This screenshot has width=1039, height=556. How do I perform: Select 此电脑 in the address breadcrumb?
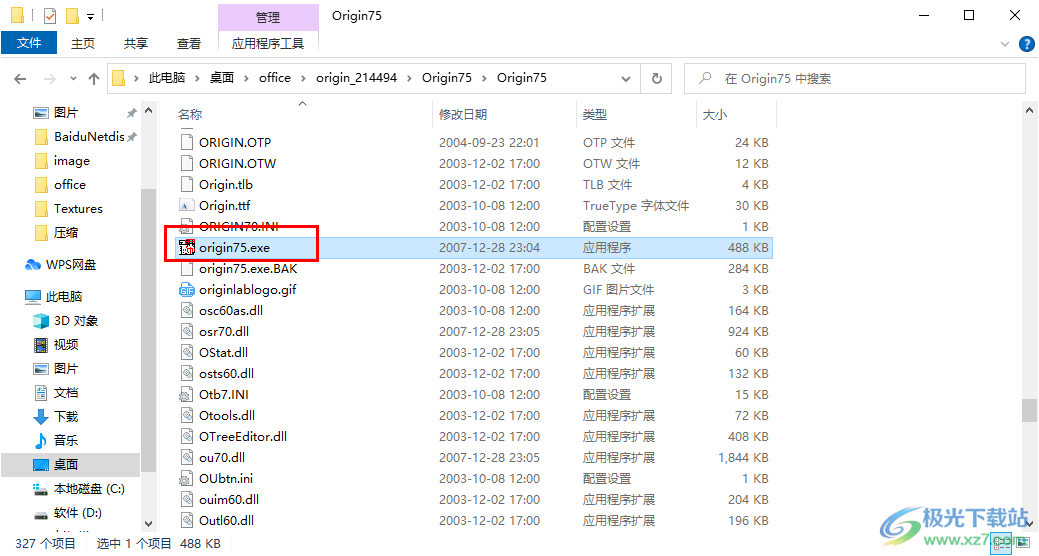point(167,78)
